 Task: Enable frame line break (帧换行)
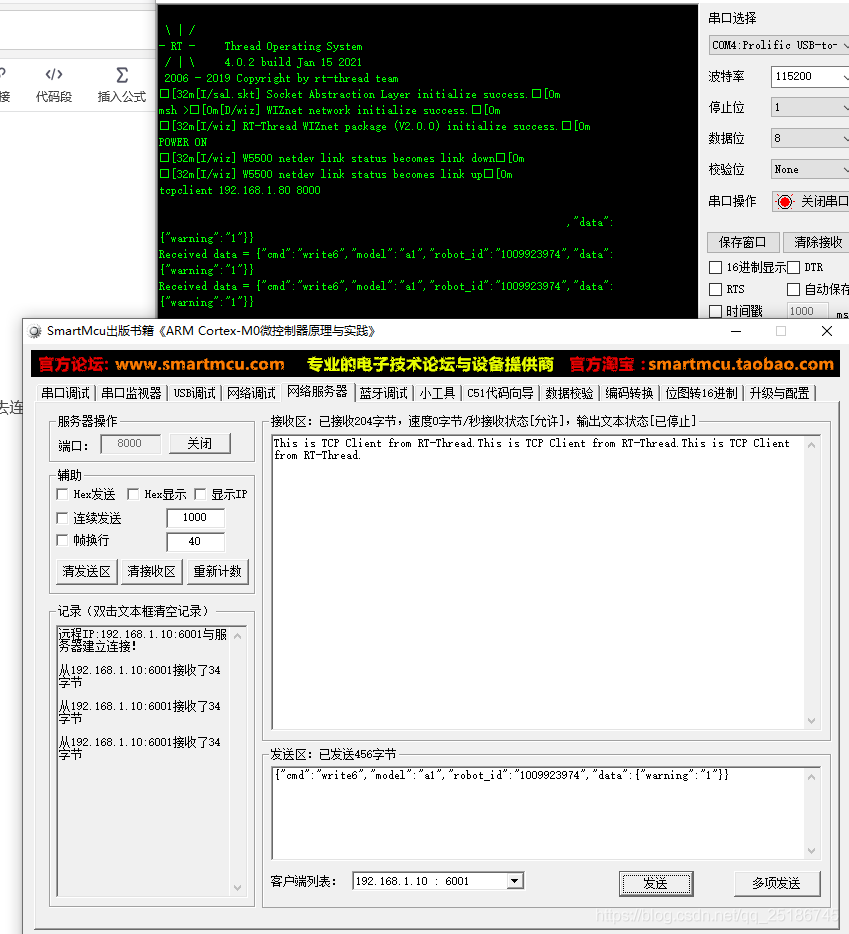(x=62, y=540)
